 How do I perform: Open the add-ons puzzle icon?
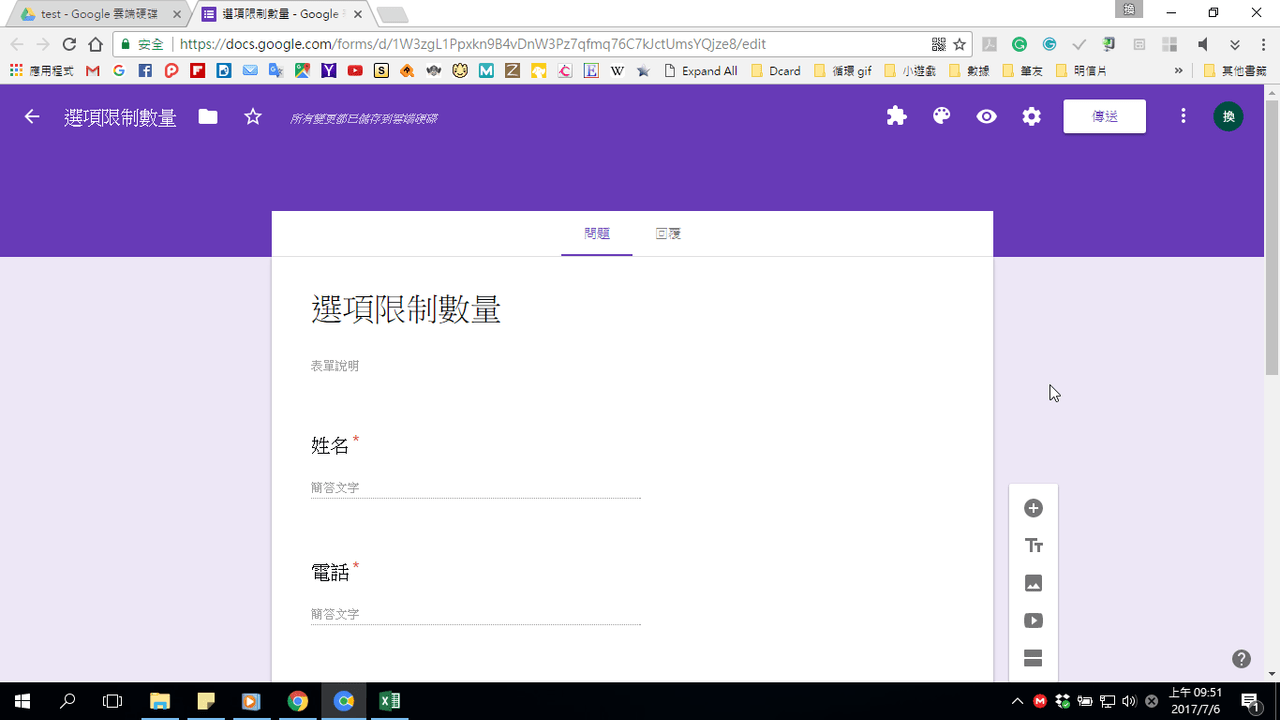[x=897, y=116]
